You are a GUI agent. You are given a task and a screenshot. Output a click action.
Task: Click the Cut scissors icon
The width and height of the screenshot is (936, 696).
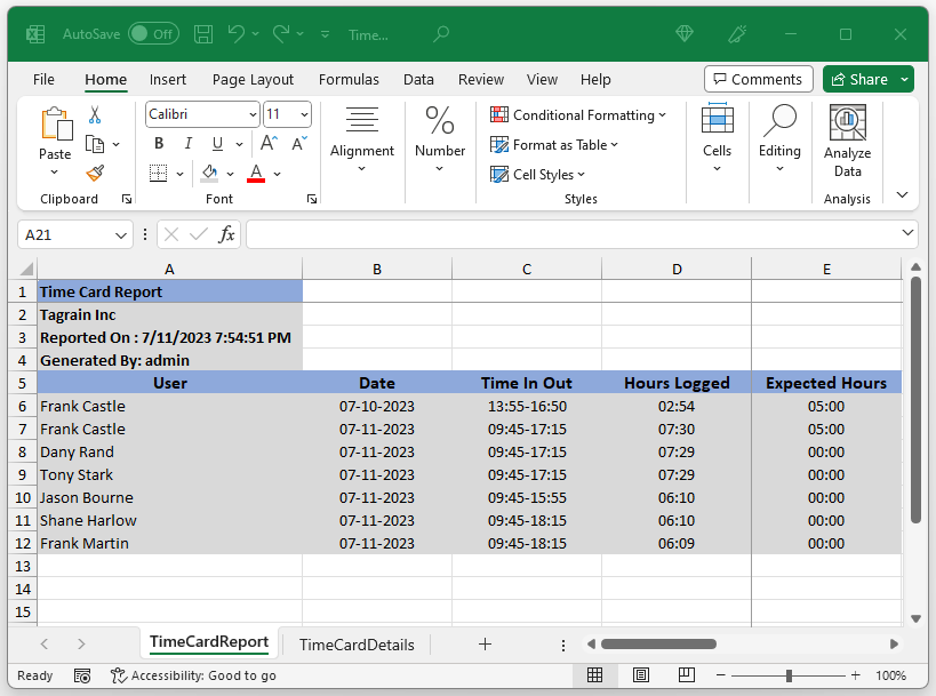(95, 115)
